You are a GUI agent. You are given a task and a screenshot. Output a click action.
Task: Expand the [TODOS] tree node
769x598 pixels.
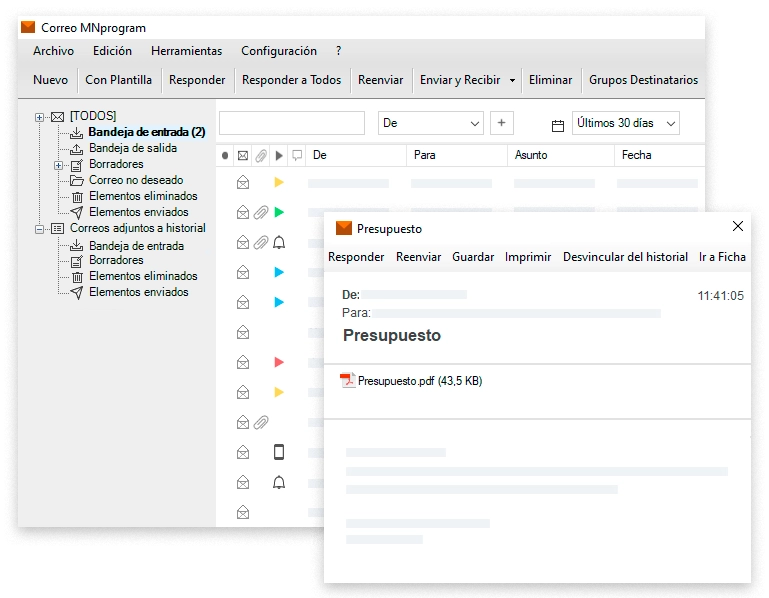pos(40,117)
